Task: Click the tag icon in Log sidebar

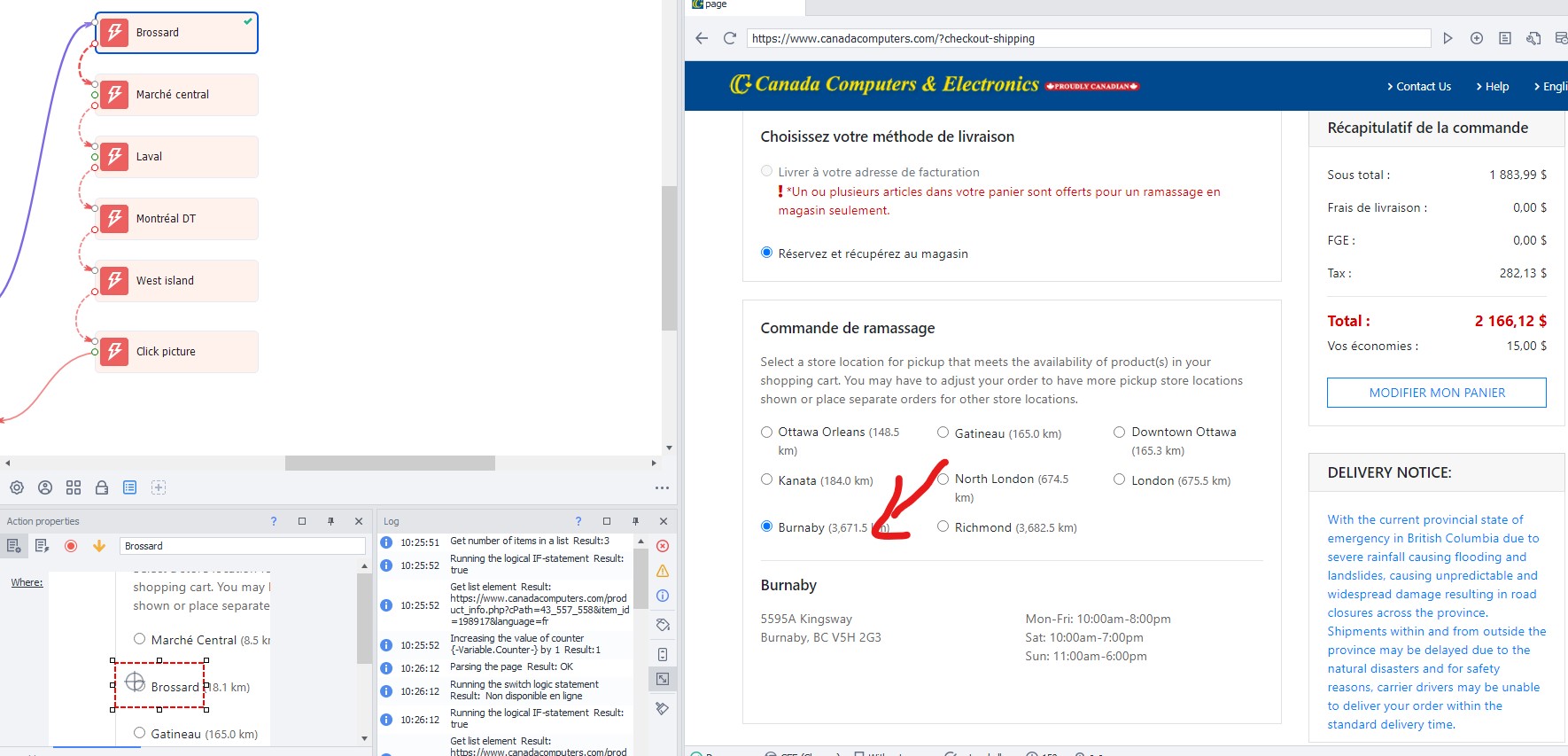Action: pos(663,625)
